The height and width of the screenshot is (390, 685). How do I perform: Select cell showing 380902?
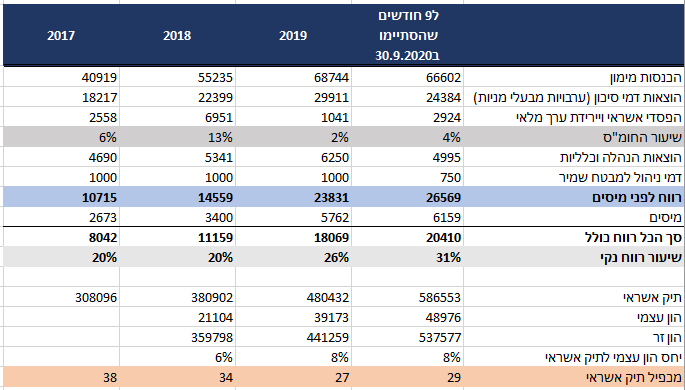coord(212,298)
